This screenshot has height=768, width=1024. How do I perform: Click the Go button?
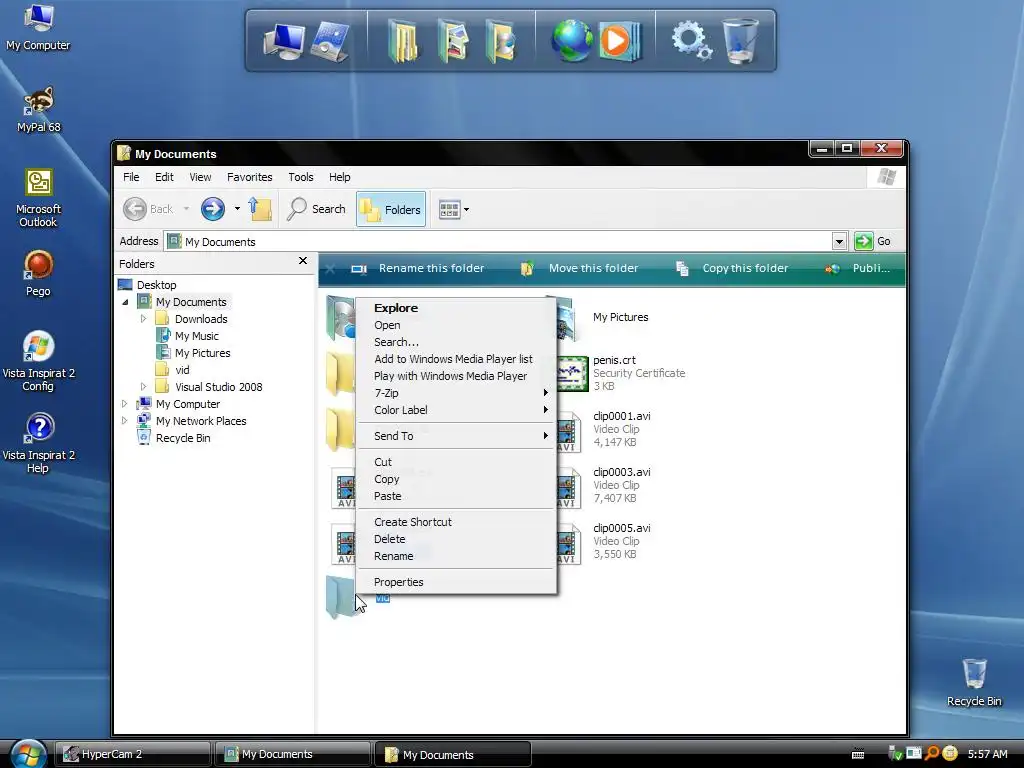[872, 241]
